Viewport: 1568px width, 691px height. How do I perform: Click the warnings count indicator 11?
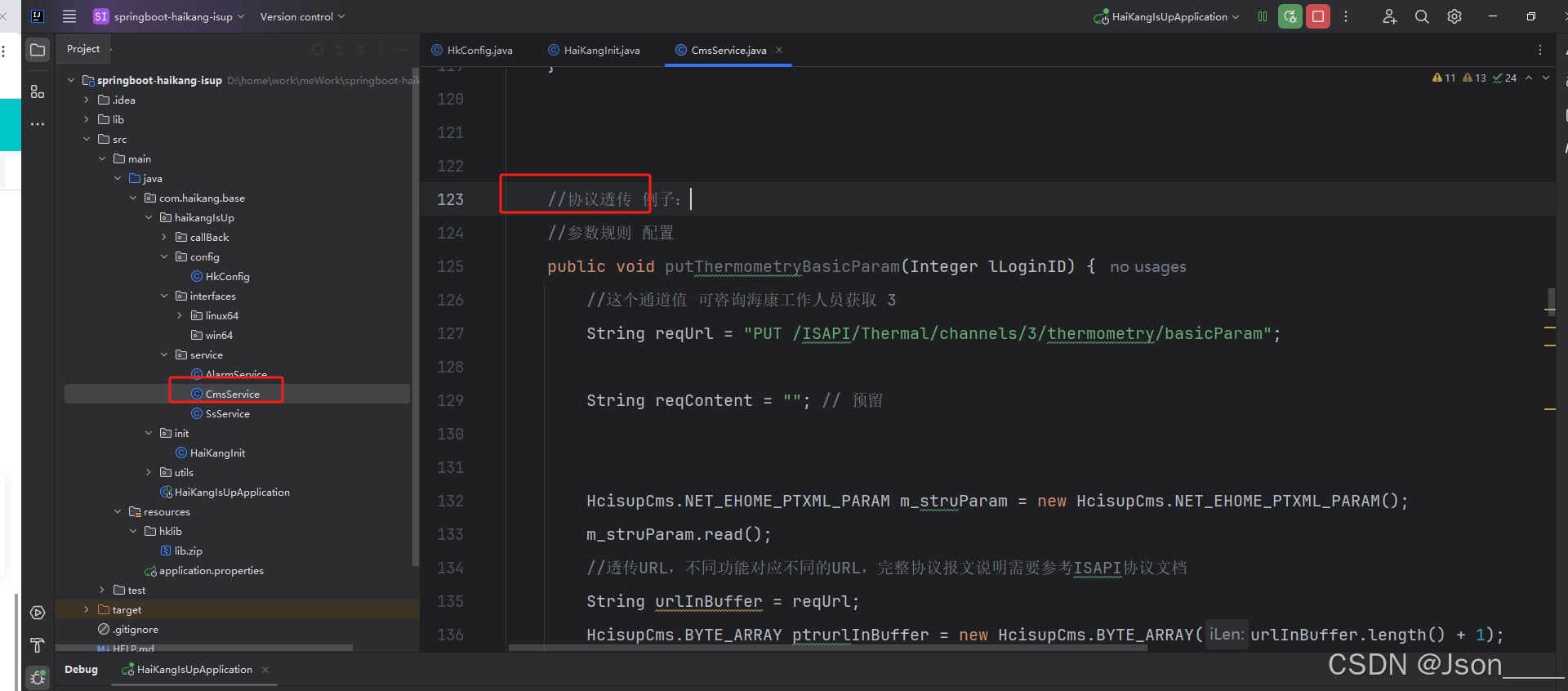[x=1444, y=78]
